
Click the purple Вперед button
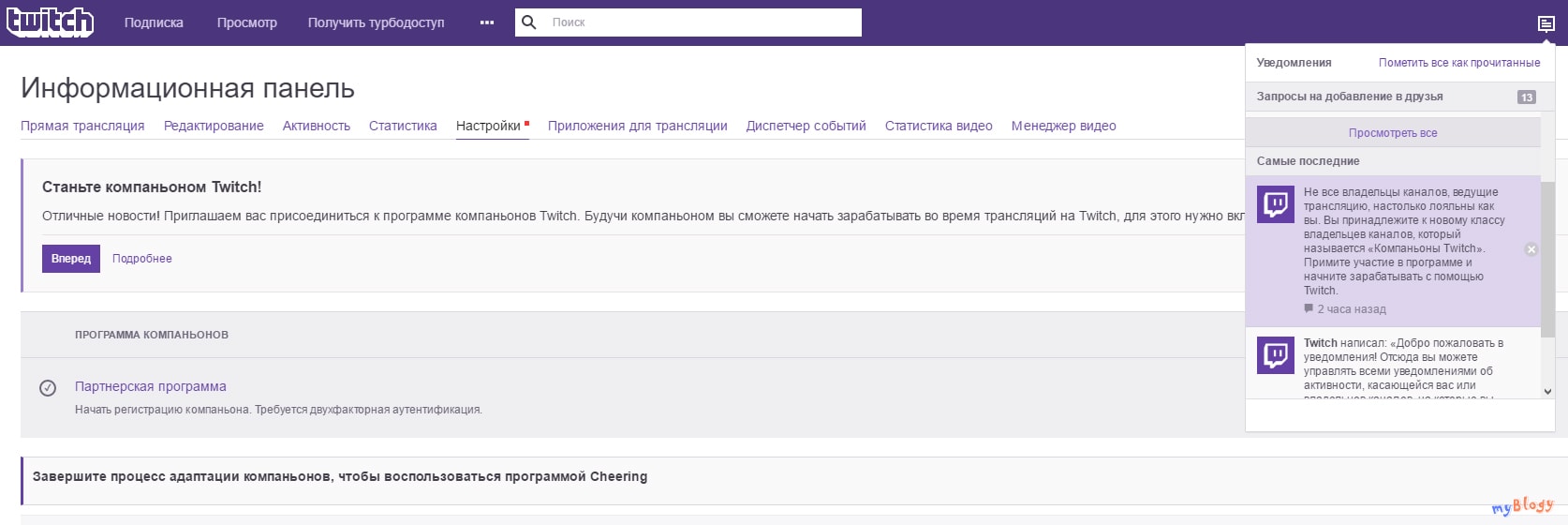[71, 259]
